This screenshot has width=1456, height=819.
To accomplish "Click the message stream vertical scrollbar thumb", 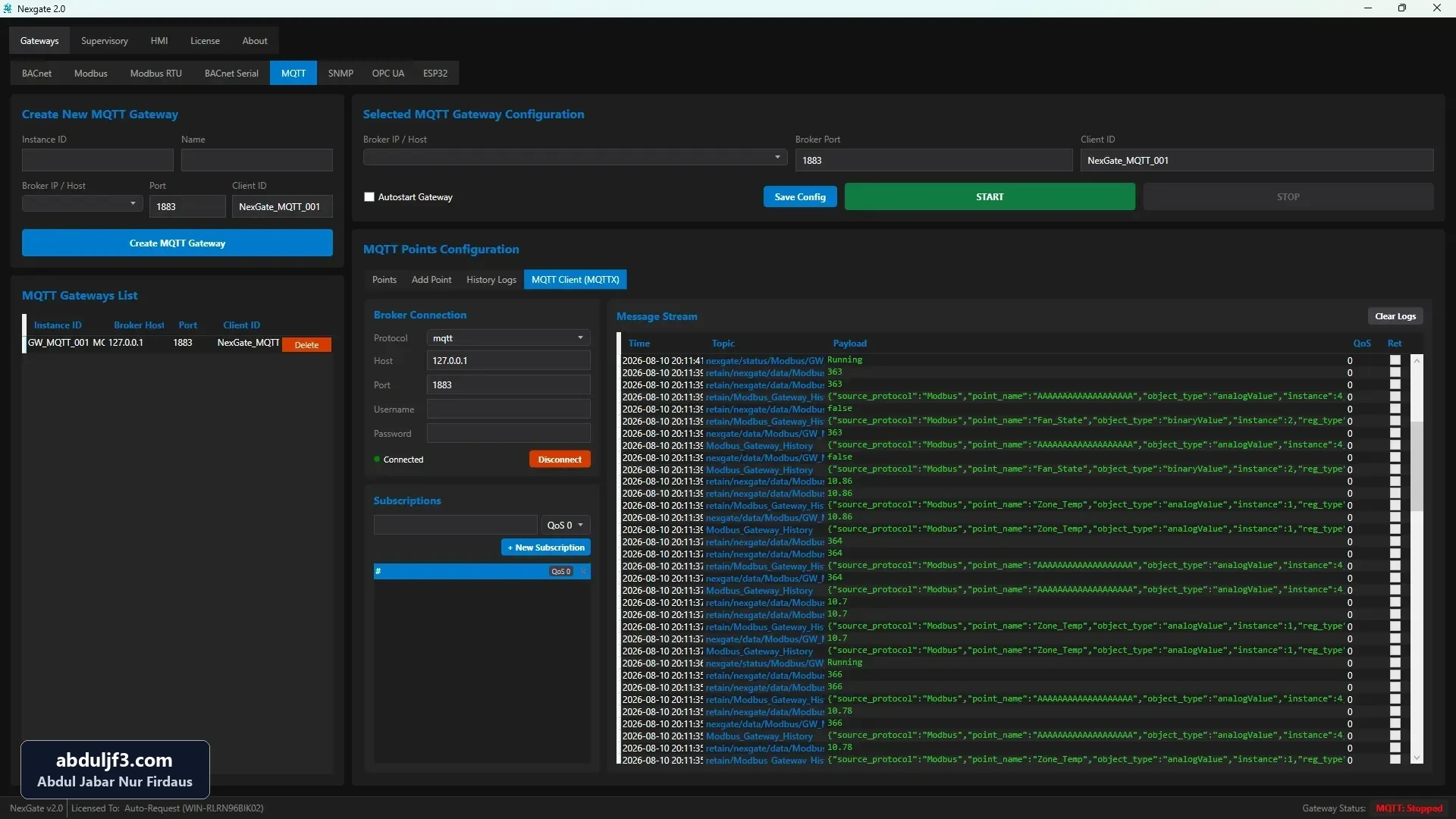I will [x=1417, y=466].
